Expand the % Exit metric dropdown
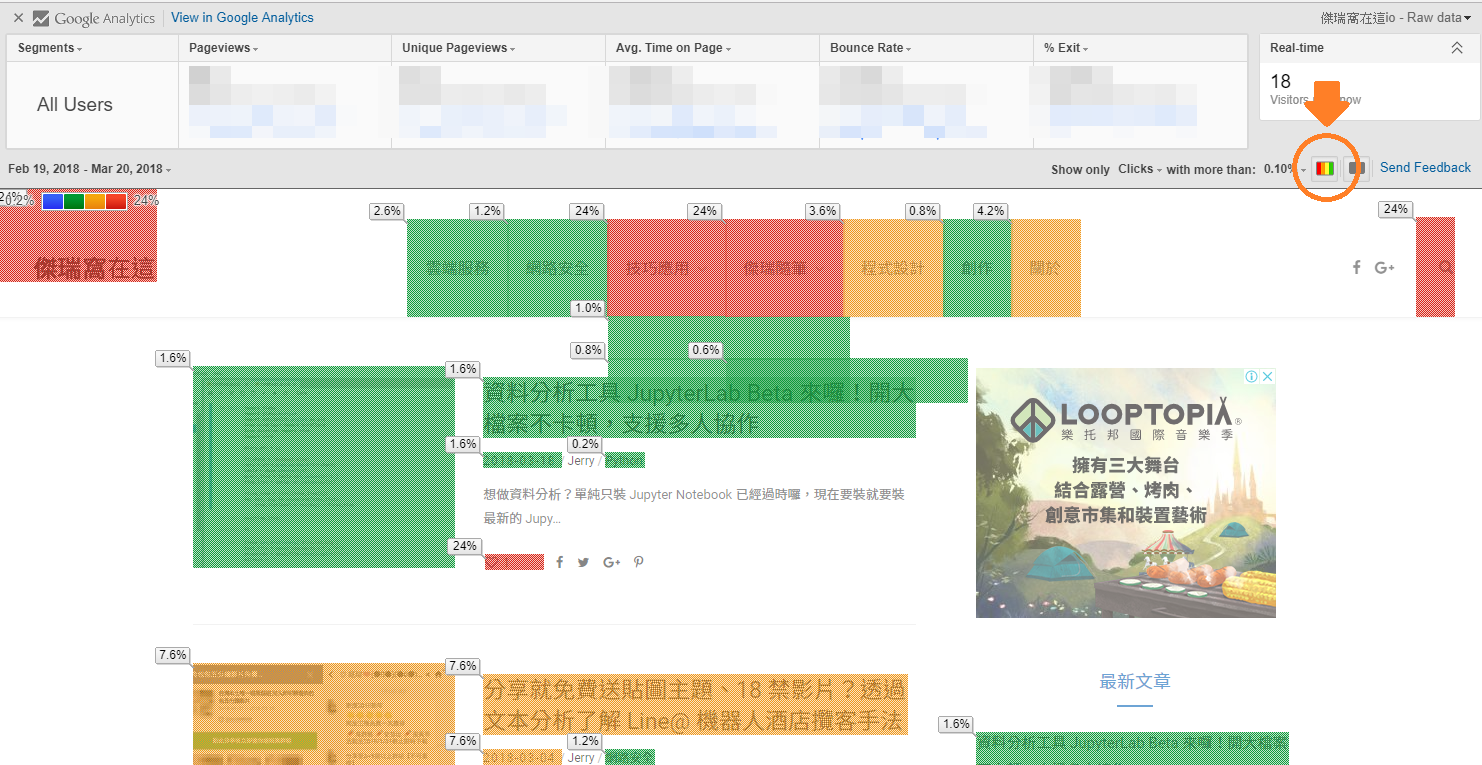Viewport: 1482px width, 765px height. pyautogui.click(x=1066, y=48)
